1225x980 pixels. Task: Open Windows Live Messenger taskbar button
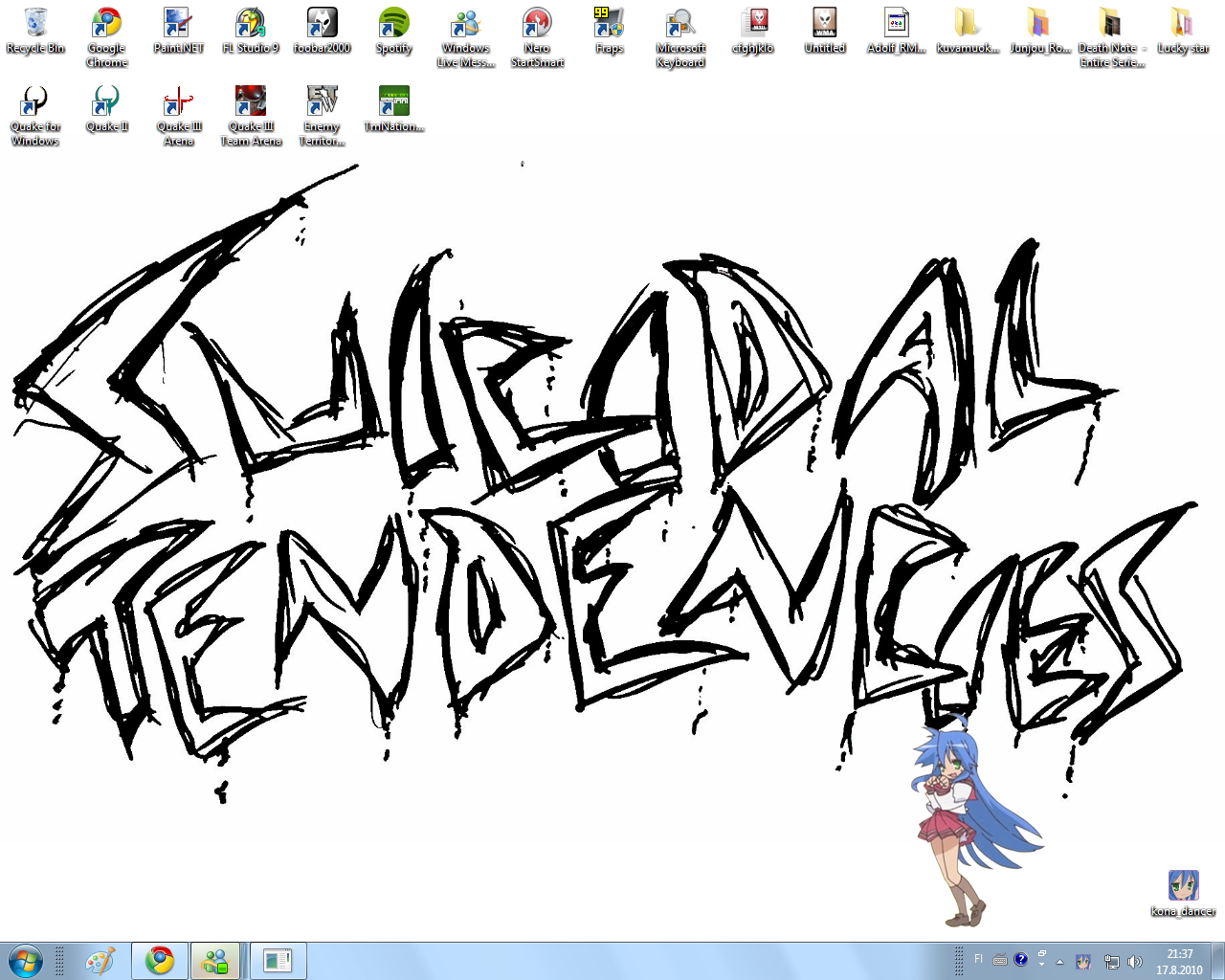click(x=215, y=961)
